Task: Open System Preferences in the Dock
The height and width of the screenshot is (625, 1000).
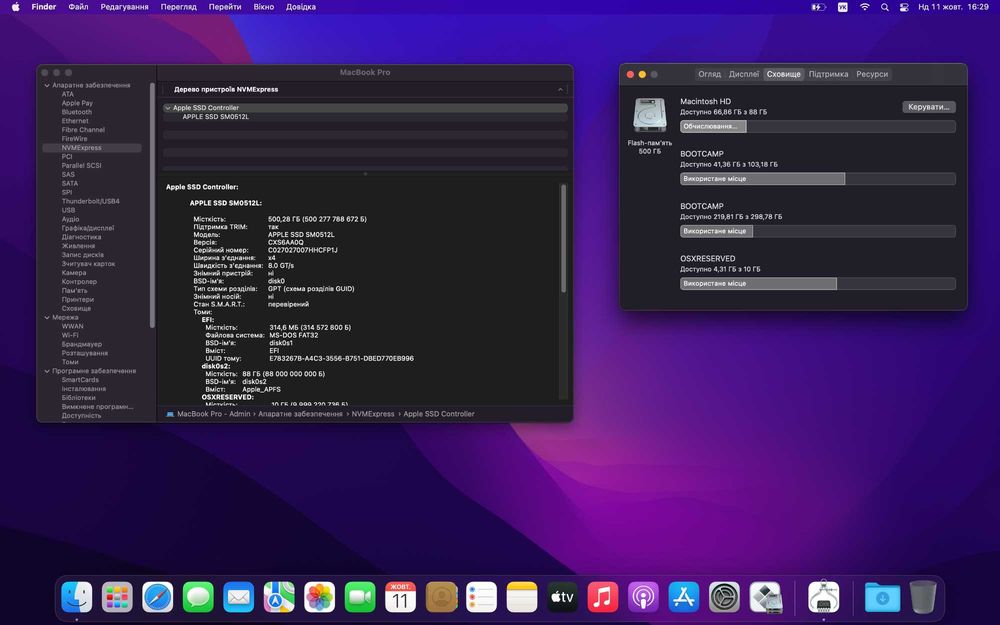Action: pyautogui.click(x=724, y=598)
